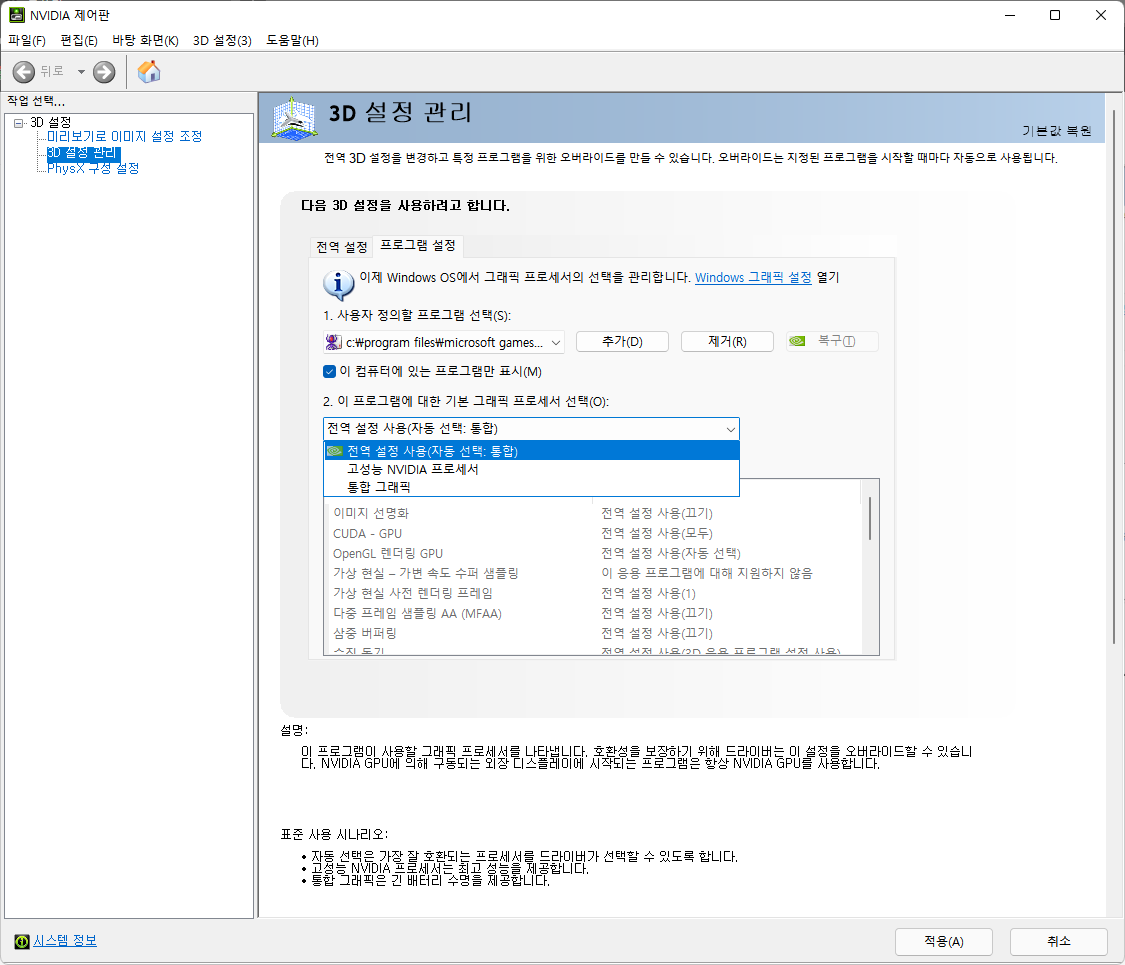Select the 삼중 버퍼링 setting row

pyautogui.click(x=593, y=634)
